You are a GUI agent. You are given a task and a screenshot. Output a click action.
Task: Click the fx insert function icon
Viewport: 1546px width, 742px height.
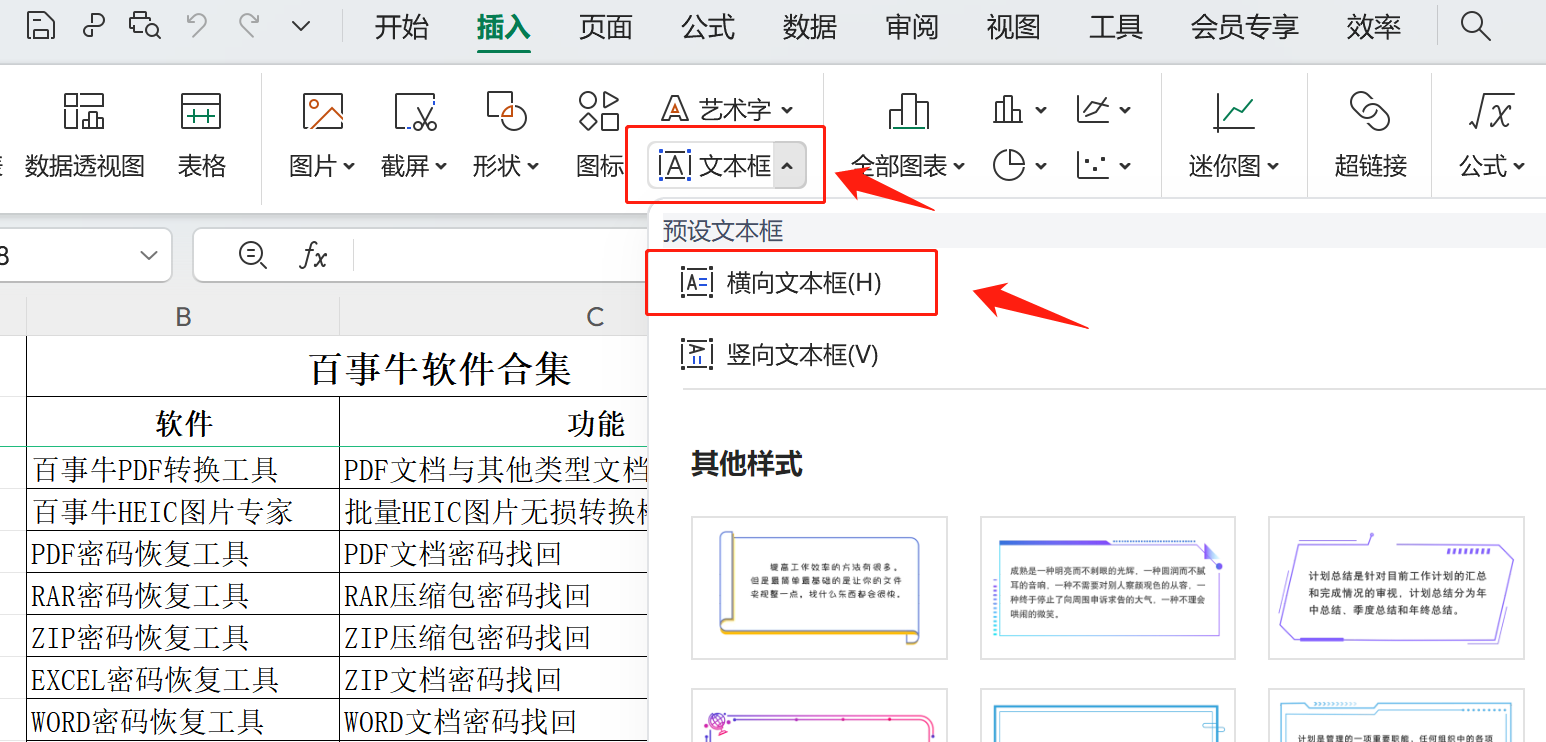tap(314, 256)
